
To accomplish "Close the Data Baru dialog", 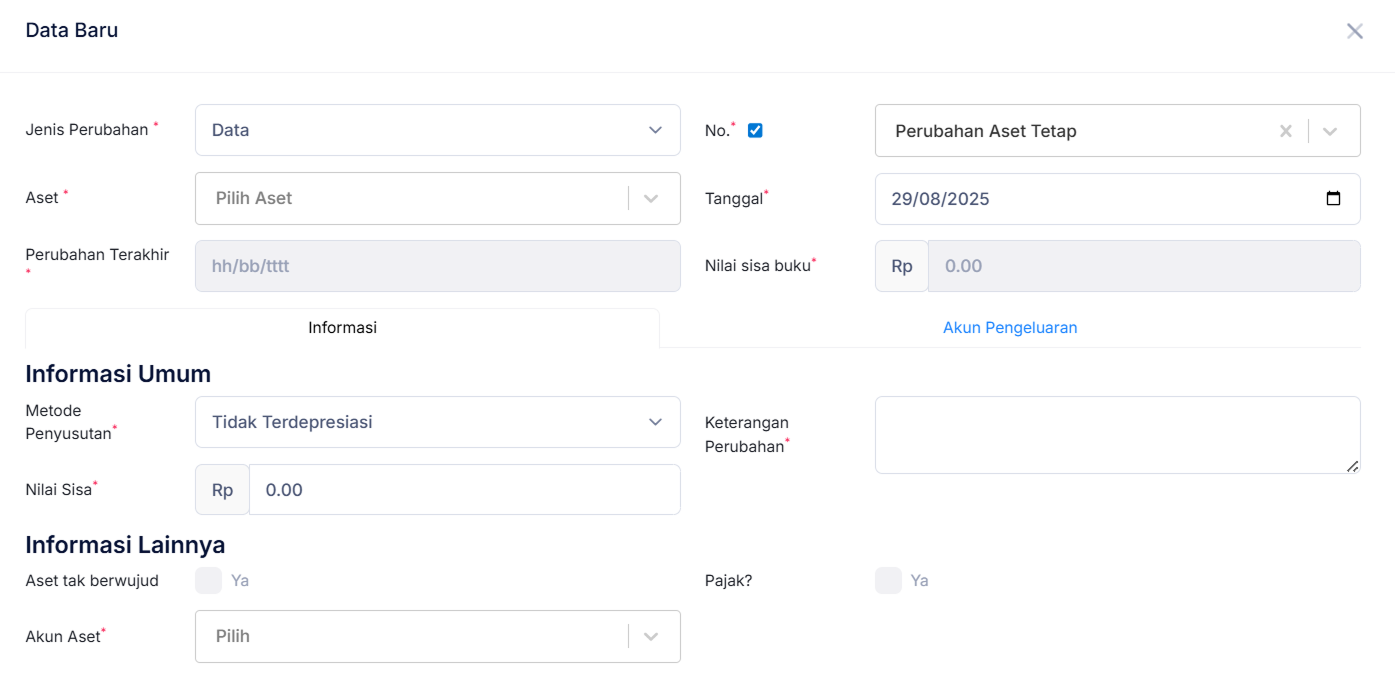I will point(1354,31).
